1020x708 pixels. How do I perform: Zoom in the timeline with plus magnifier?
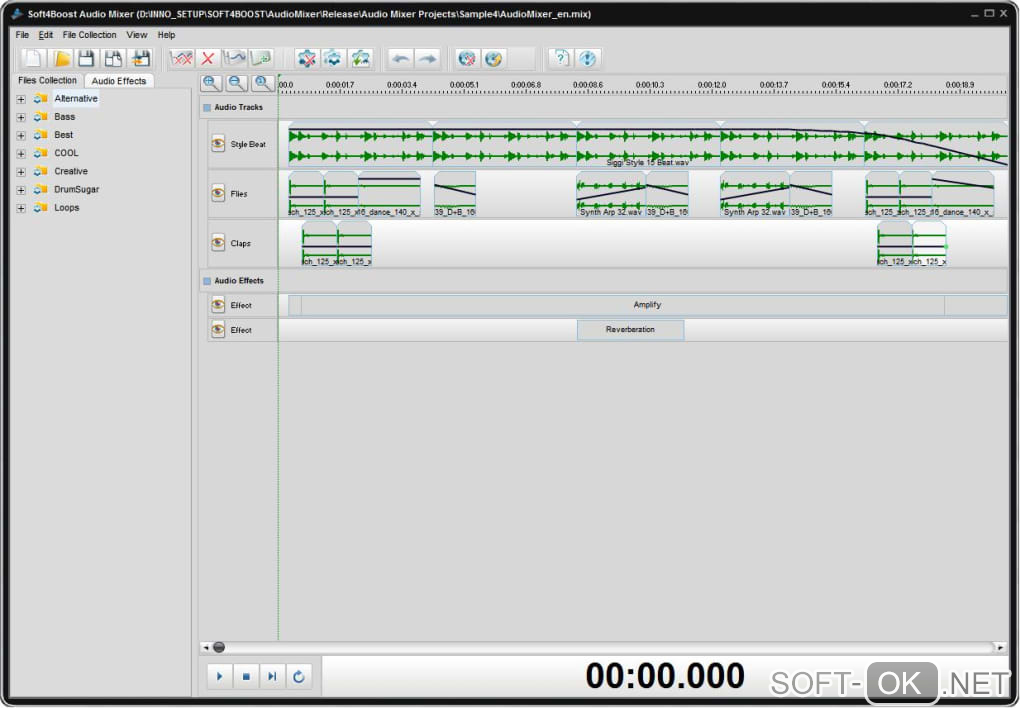pyautogui.click(x=211, y=83)
